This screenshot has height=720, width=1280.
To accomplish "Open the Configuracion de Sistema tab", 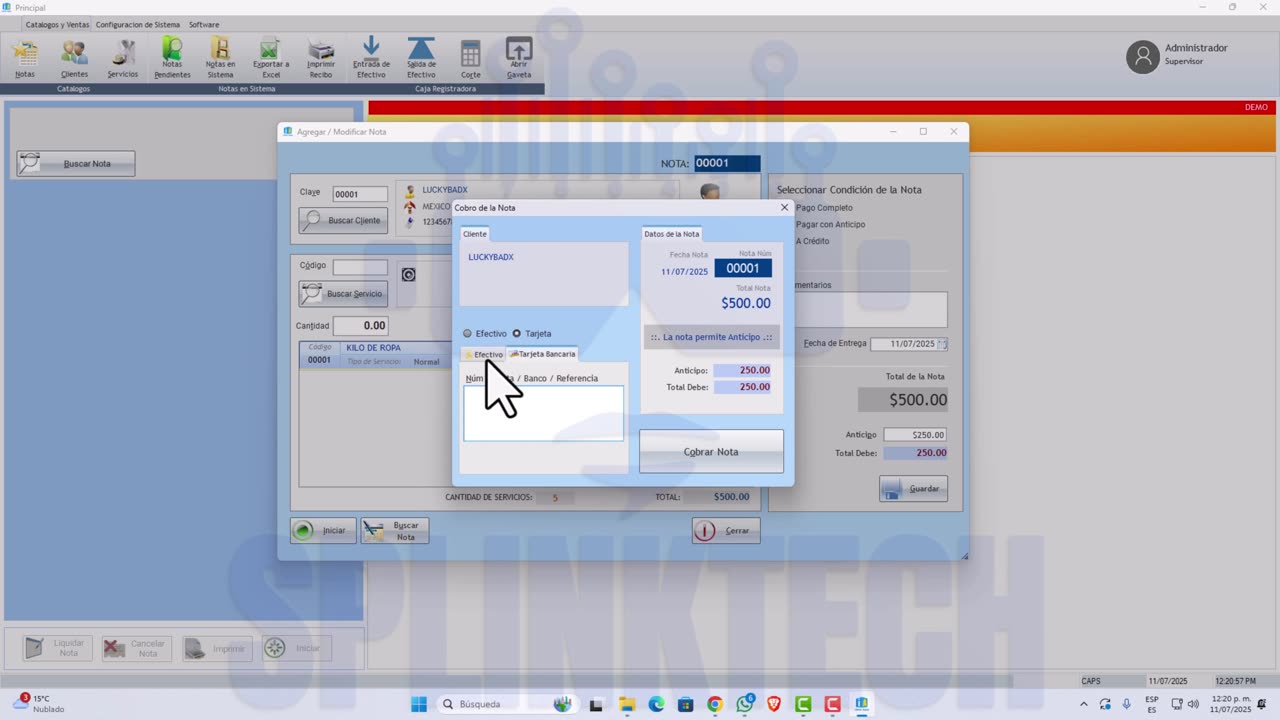I will (x=138, y=24).
